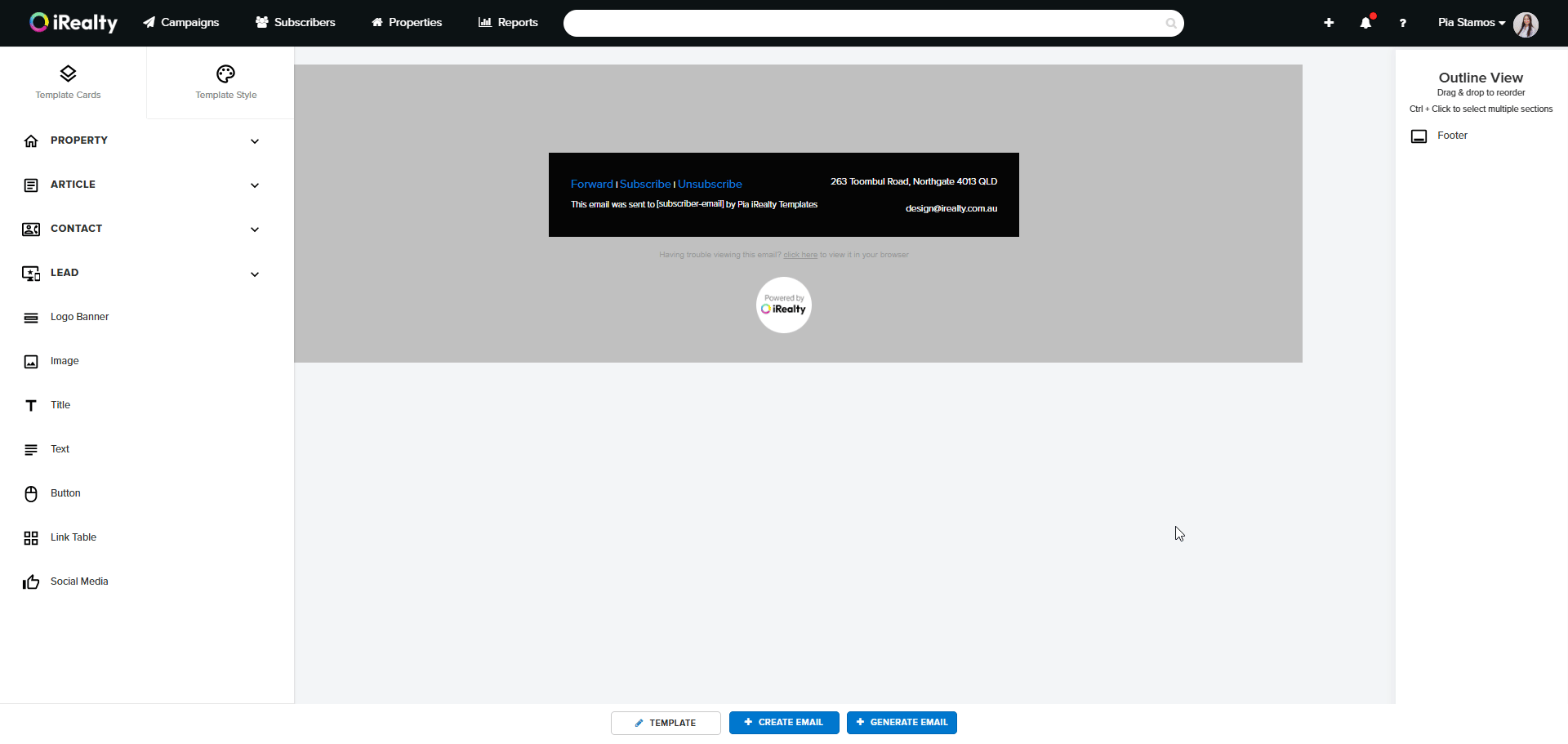The width and height of the screenshot is (1568, 744).
Task: Switch to the Template Style tab
Action: click(225, 82)
